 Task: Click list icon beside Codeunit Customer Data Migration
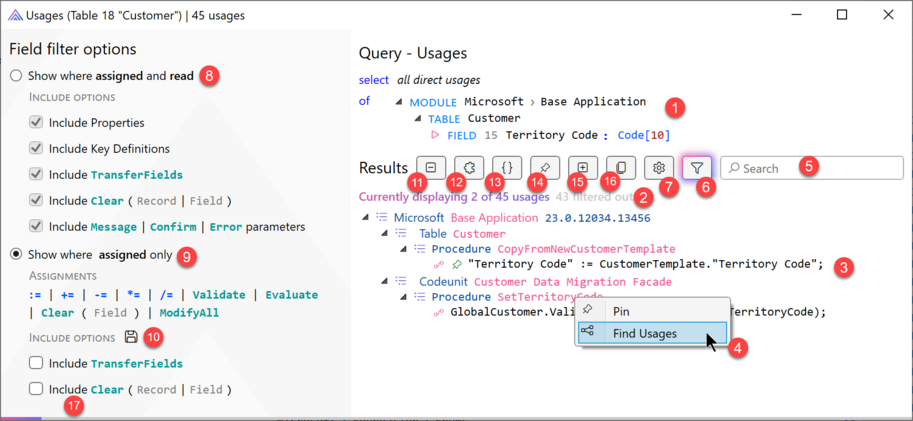[x=401, y=281]
